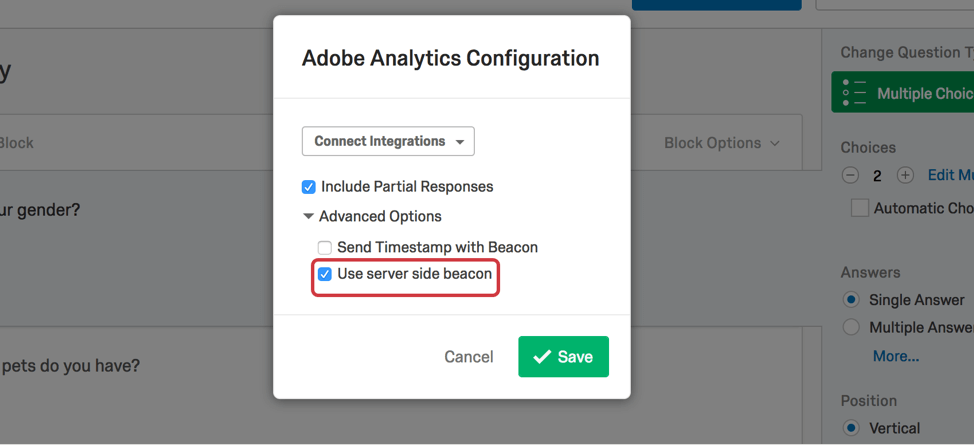Viewport: 974px width, 445px height.
Task: Tick the Automatic Choices checkbox
Action: tap(860, 208)
